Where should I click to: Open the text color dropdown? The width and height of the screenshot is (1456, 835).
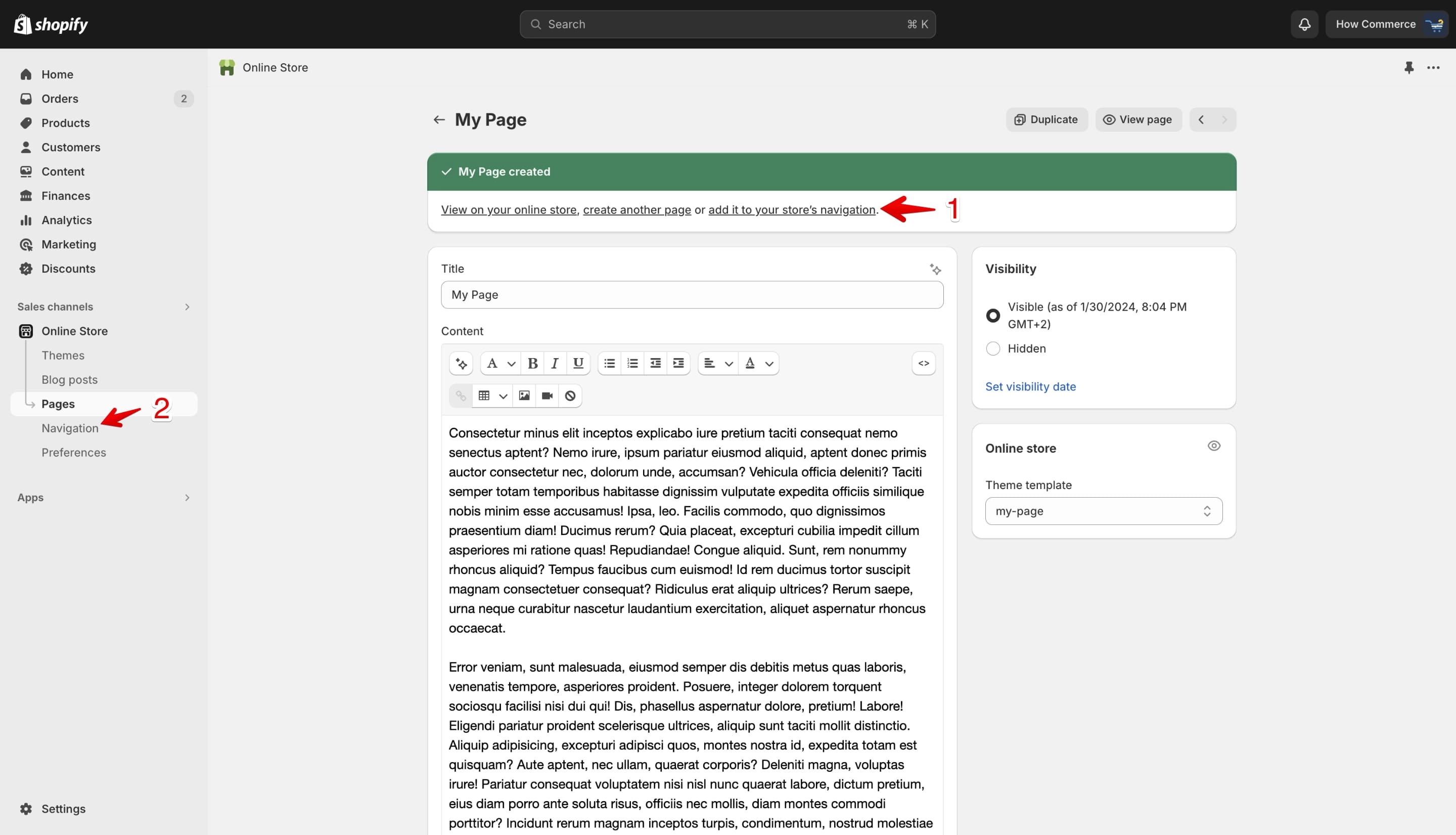758,363
